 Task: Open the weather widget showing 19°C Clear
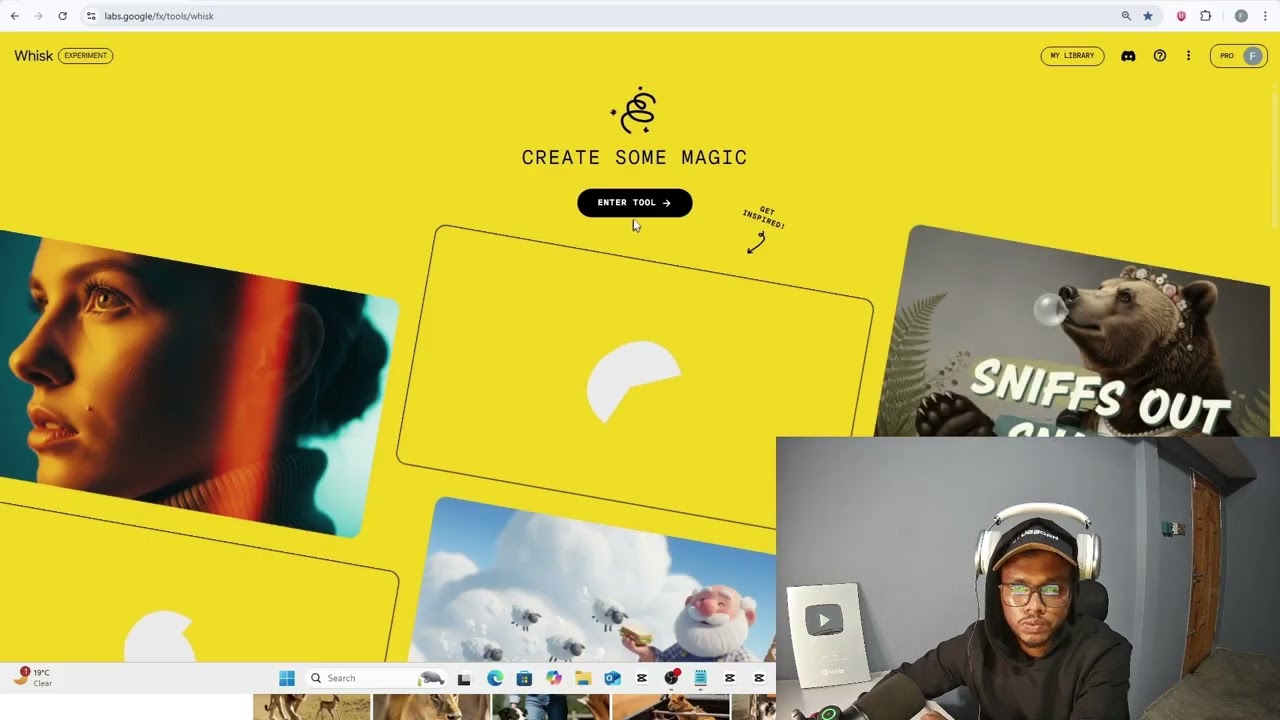pos(33,677)
